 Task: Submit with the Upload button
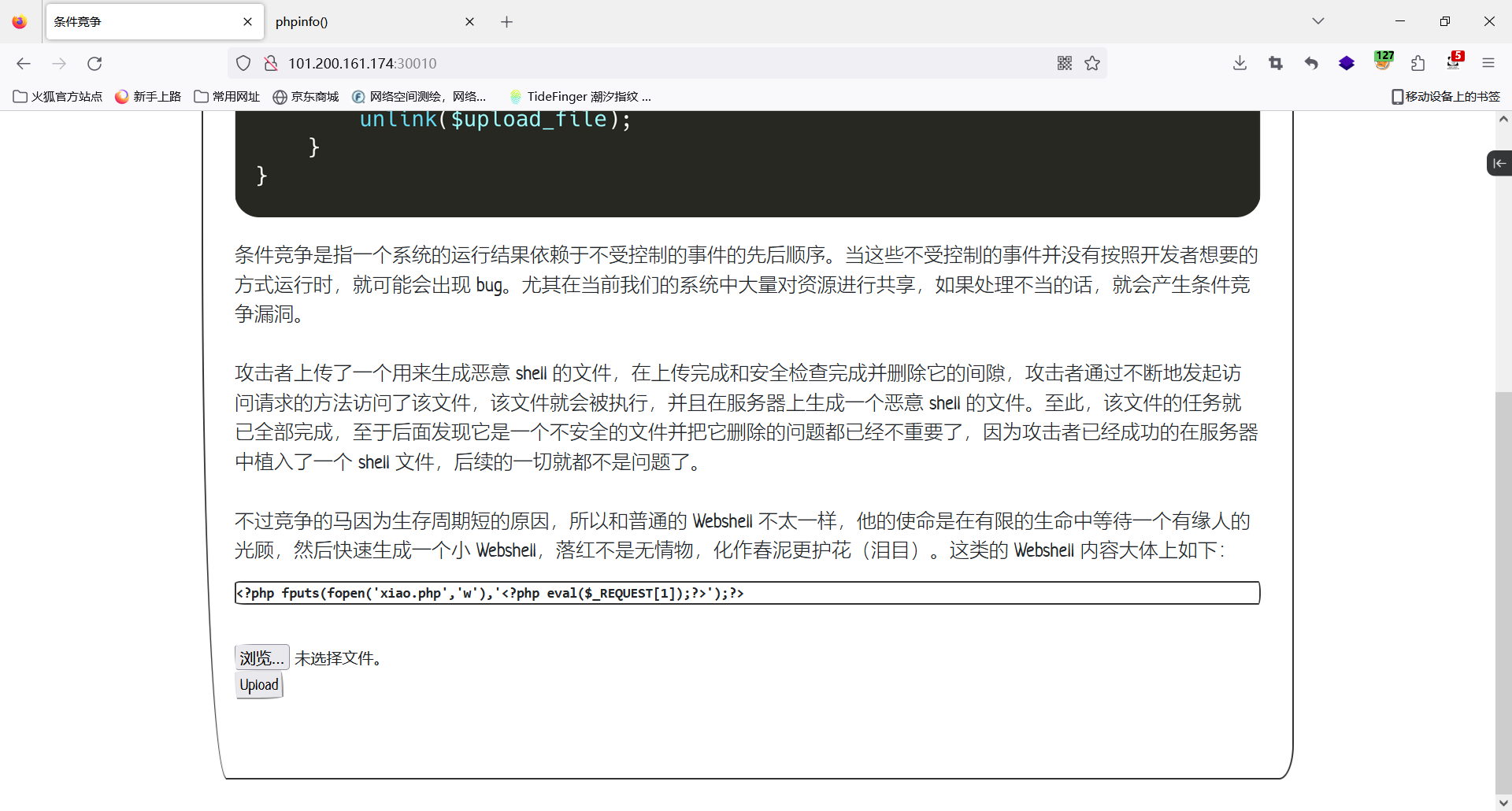(x=259, y=685)
